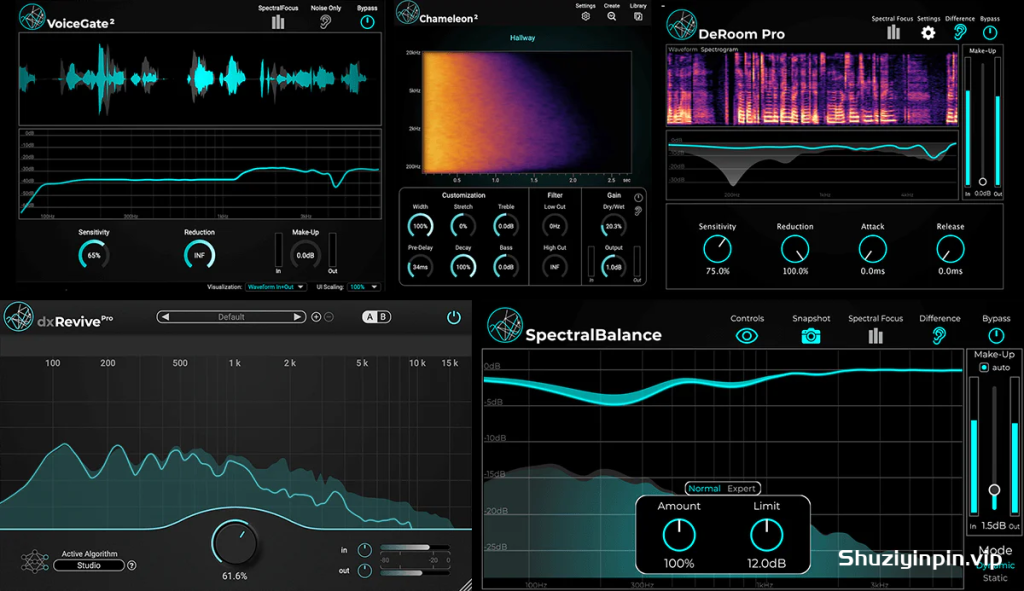The image size is (1024, 591).
Task: Click dxRevive in gain knob
Action: [x=364, y=550]
